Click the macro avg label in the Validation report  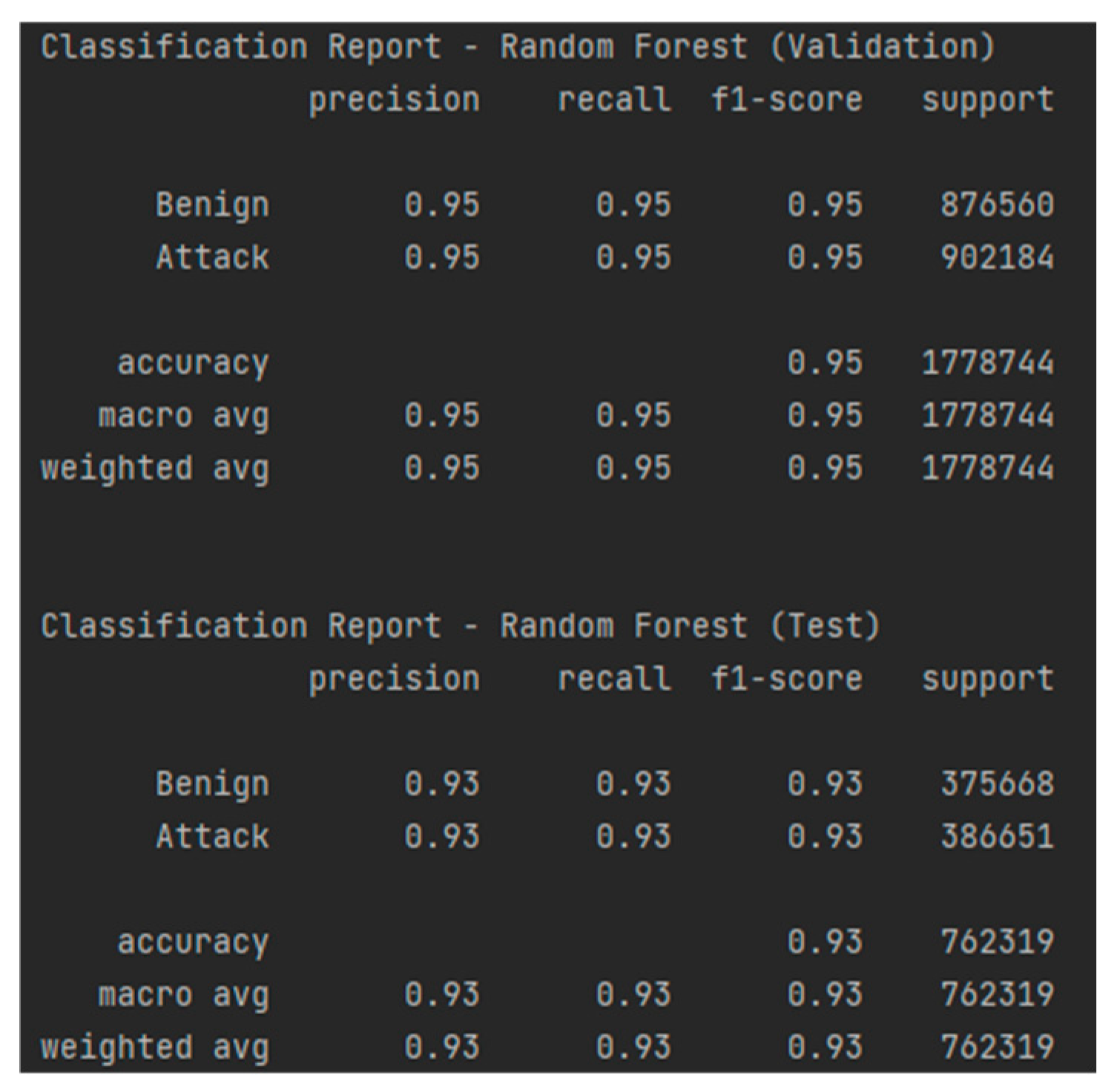coord(183,416)
